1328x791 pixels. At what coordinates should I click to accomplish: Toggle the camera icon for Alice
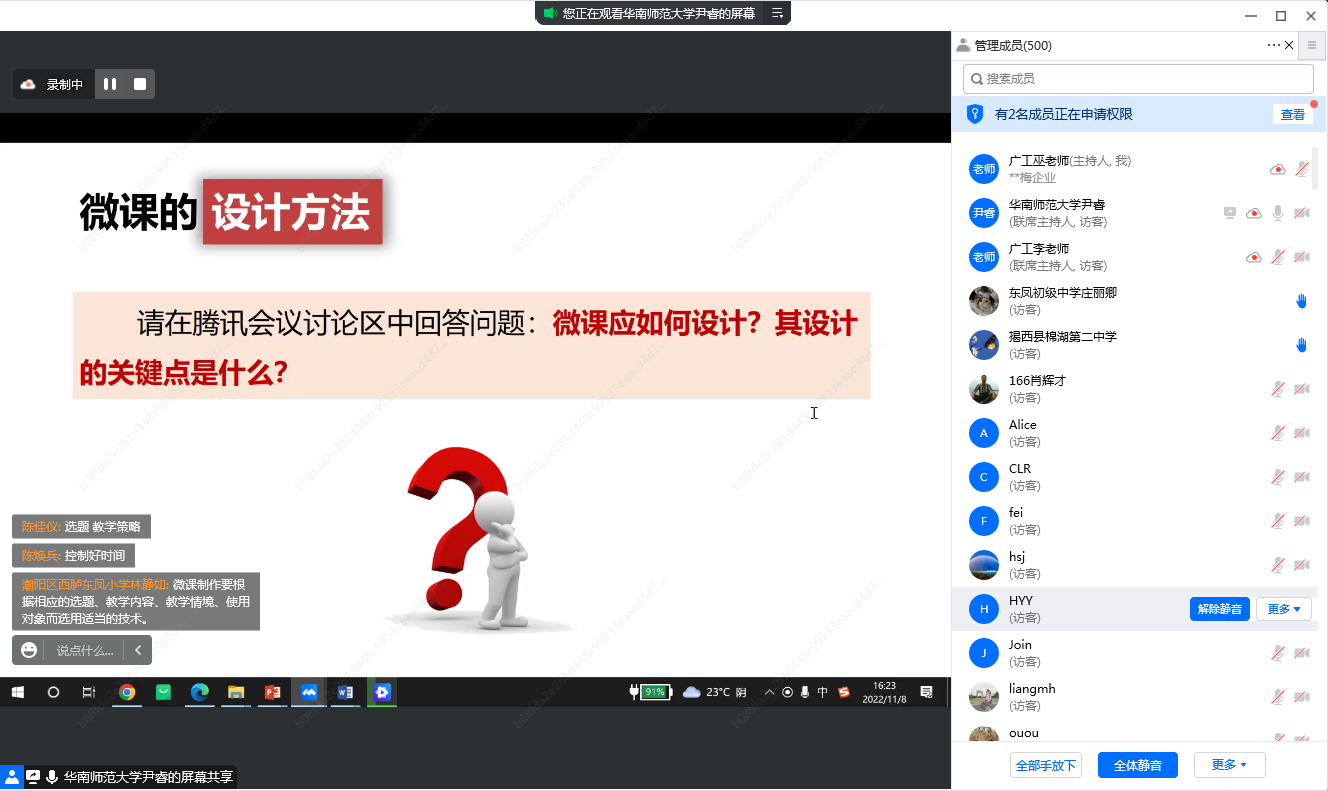(x=1301, y=433)
